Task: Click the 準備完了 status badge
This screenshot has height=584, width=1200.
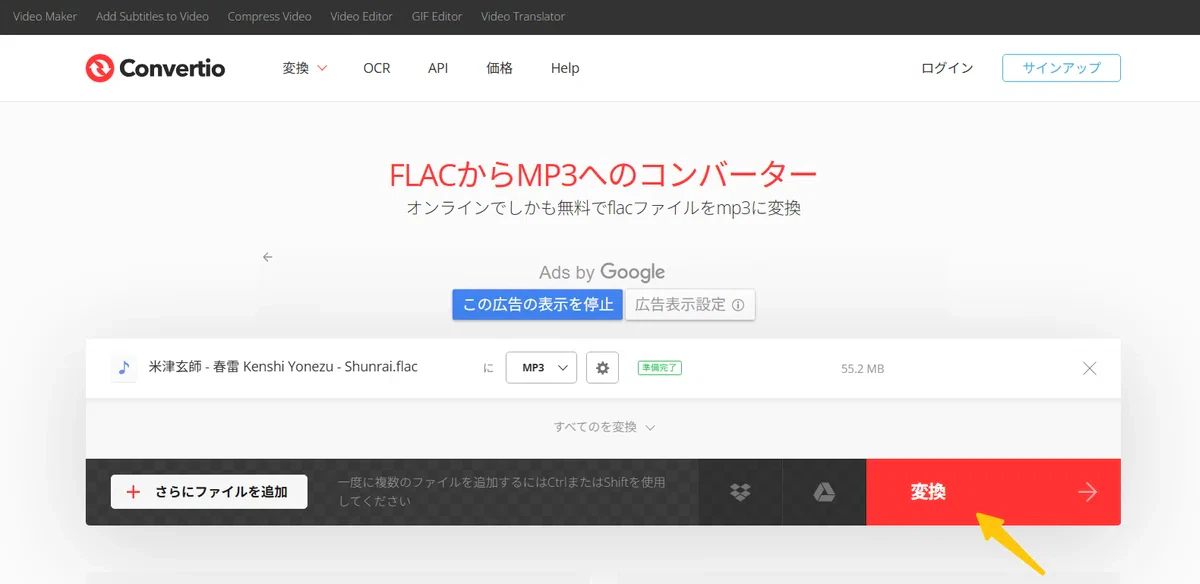Action: coord(660,368)
